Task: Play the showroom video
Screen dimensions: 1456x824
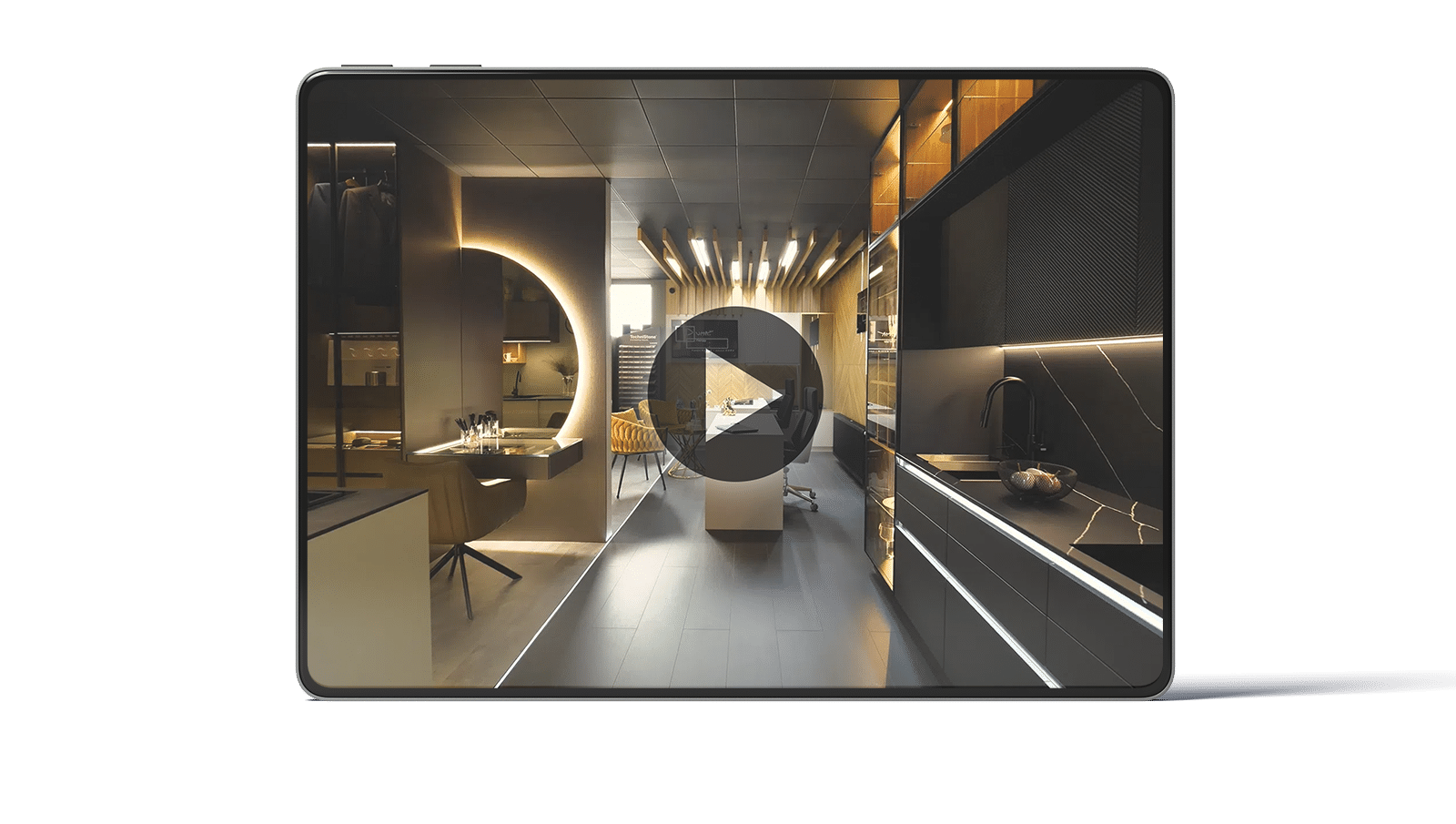Action: point(734,393)
